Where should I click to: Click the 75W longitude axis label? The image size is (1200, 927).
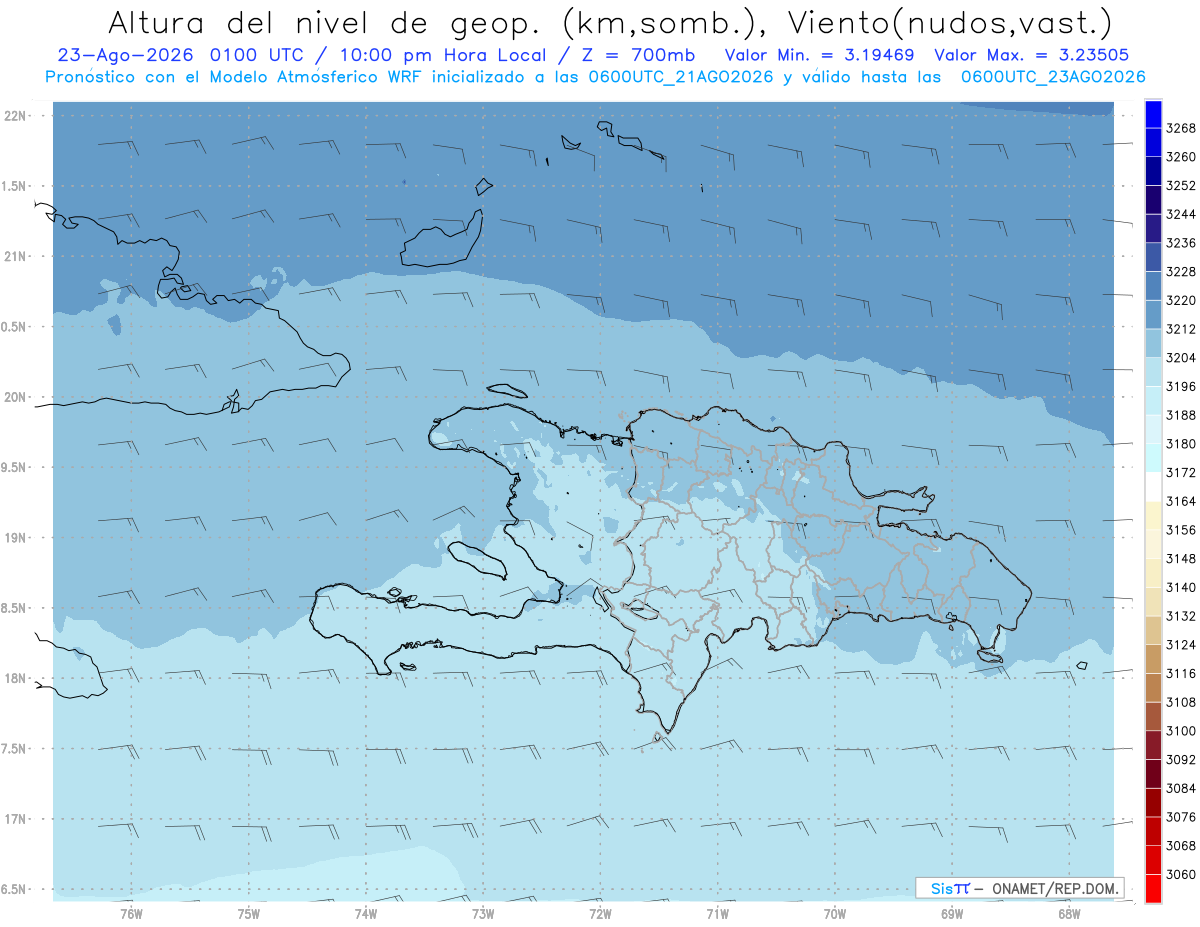coord(248,914)
